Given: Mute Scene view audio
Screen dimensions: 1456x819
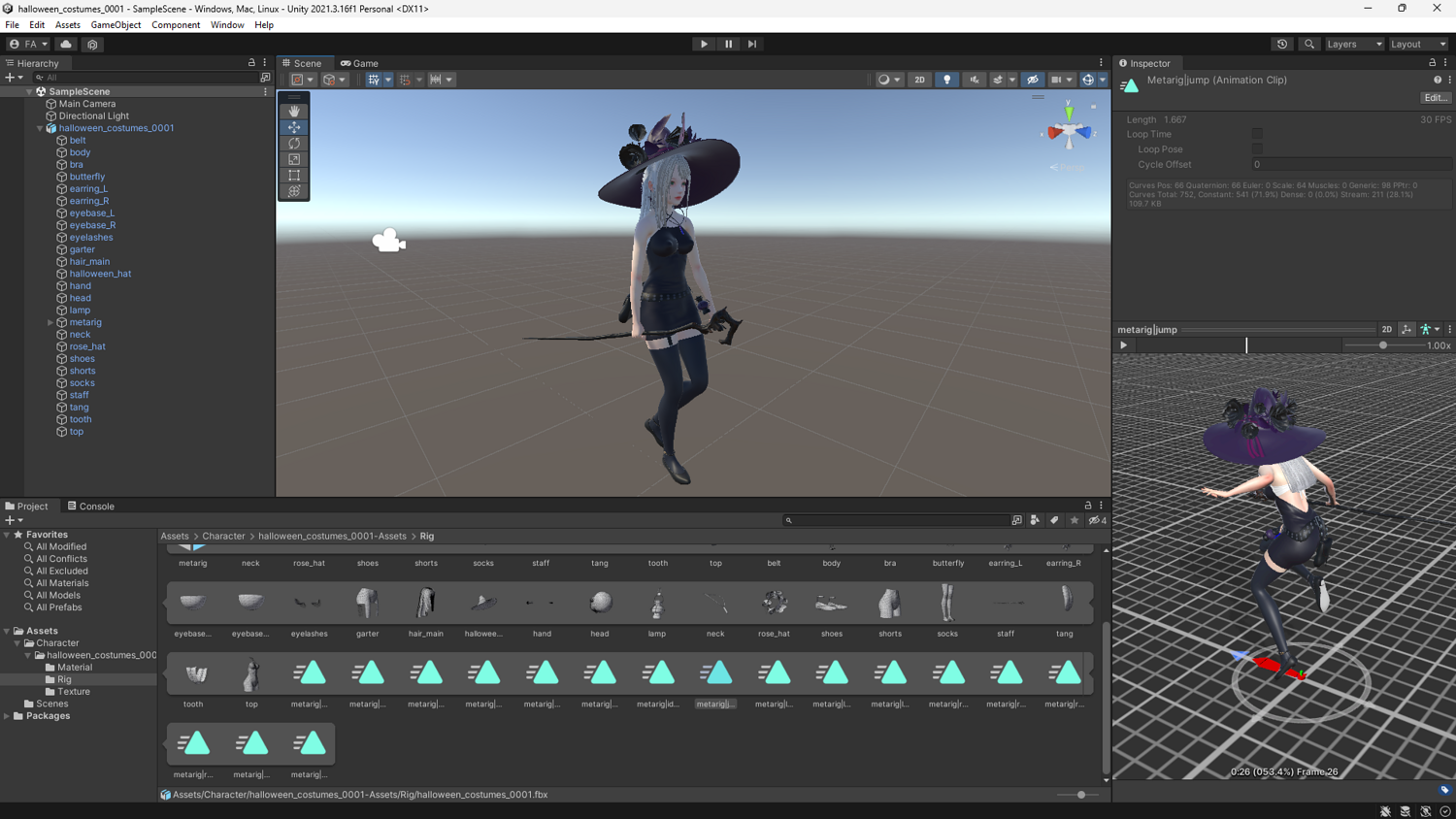Looking at the screenshot, I should 974,79.
